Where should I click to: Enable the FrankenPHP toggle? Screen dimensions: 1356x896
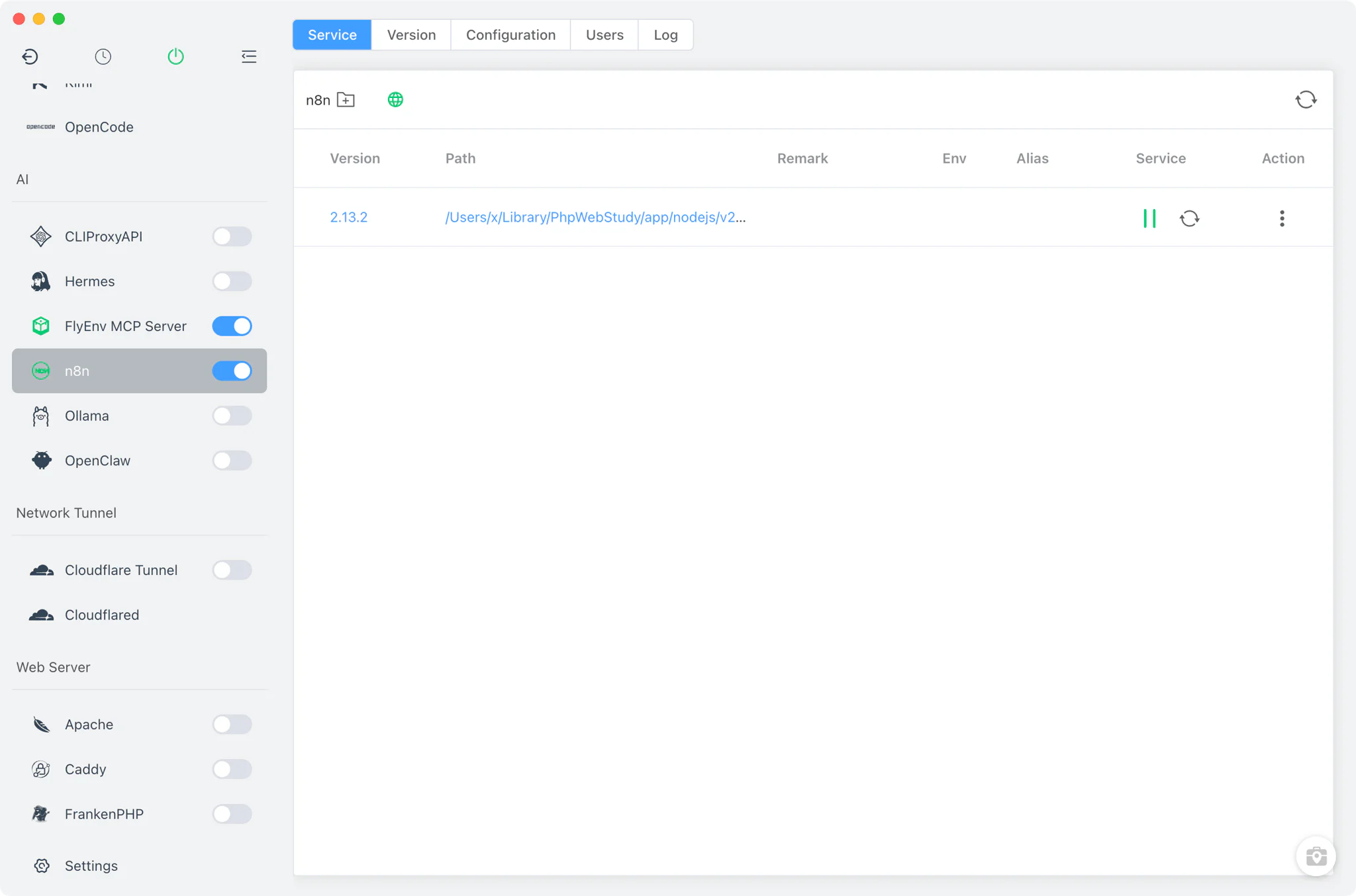(232, 814)
